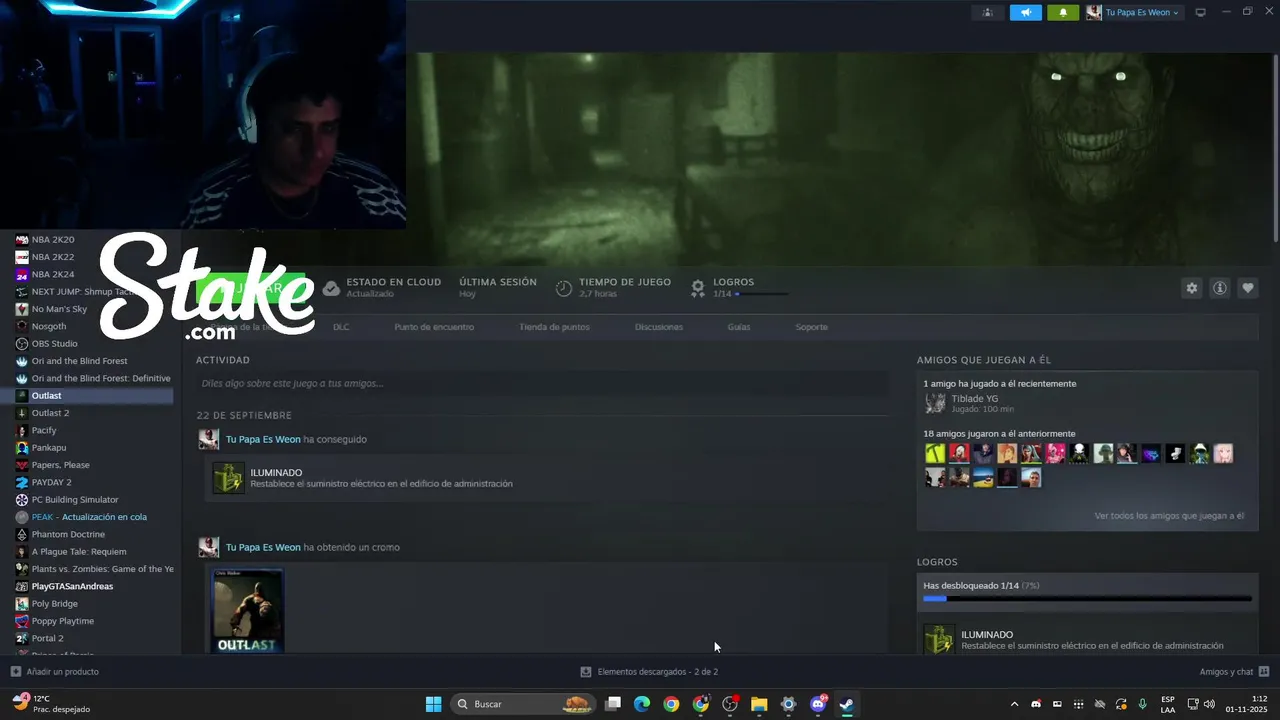Select Portal 2 in library list
The image size is (1280, 720).
[x=47, y=638]
